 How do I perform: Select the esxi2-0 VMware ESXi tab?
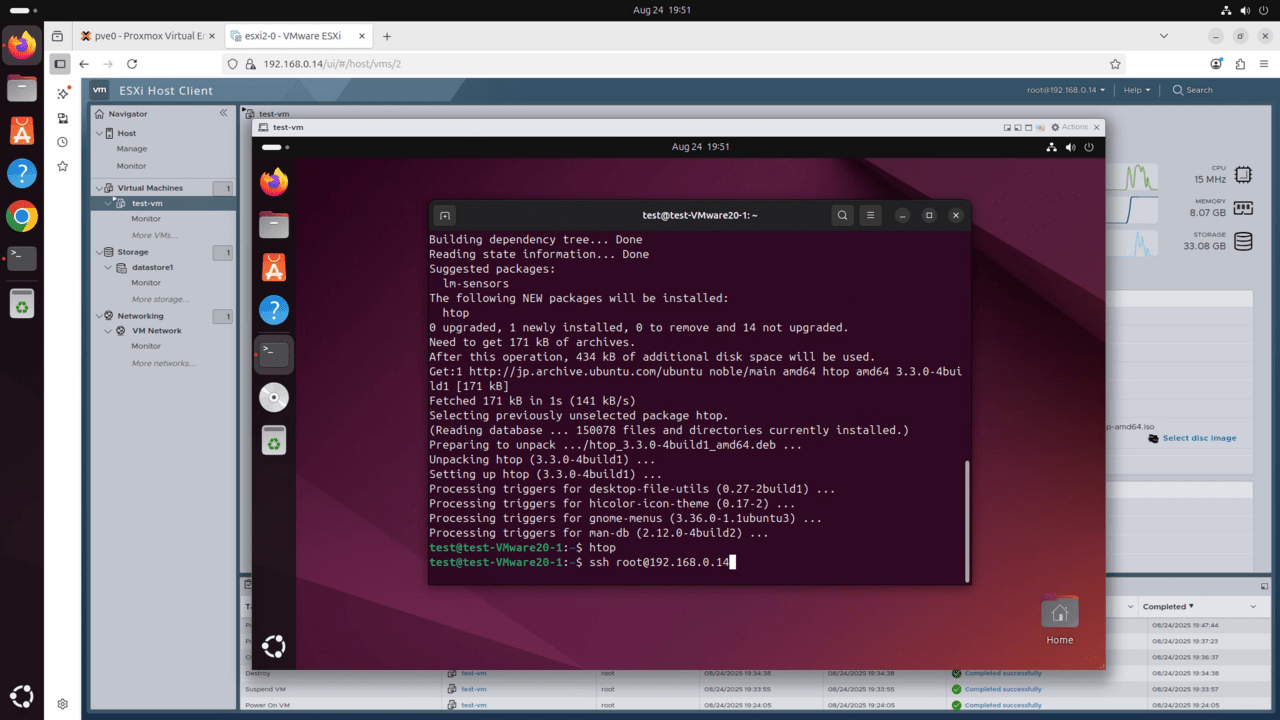point(297,36)
